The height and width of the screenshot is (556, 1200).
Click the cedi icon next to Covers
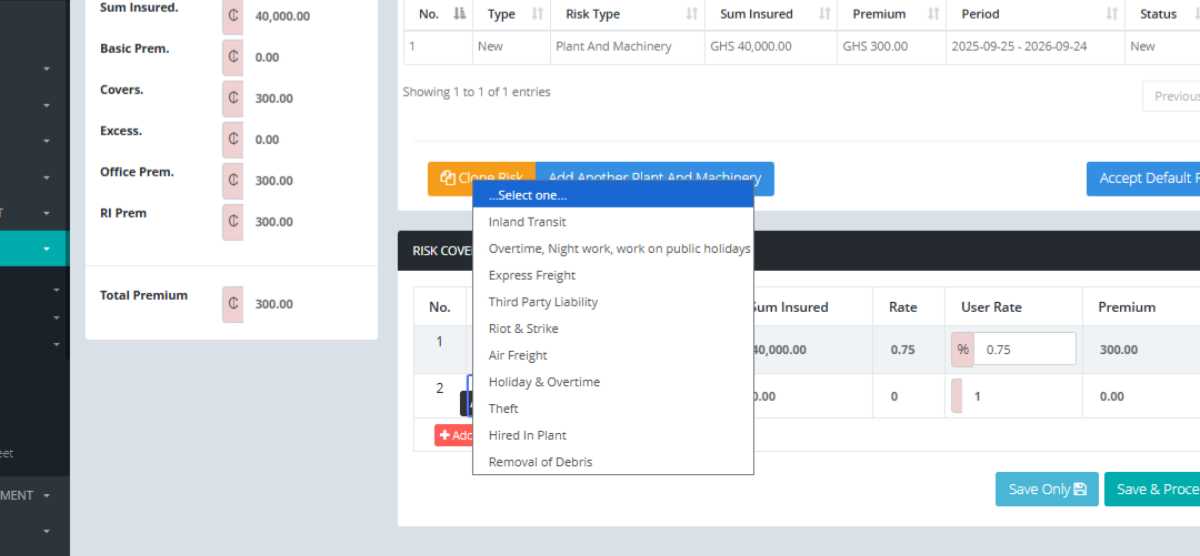click(232, 98)
